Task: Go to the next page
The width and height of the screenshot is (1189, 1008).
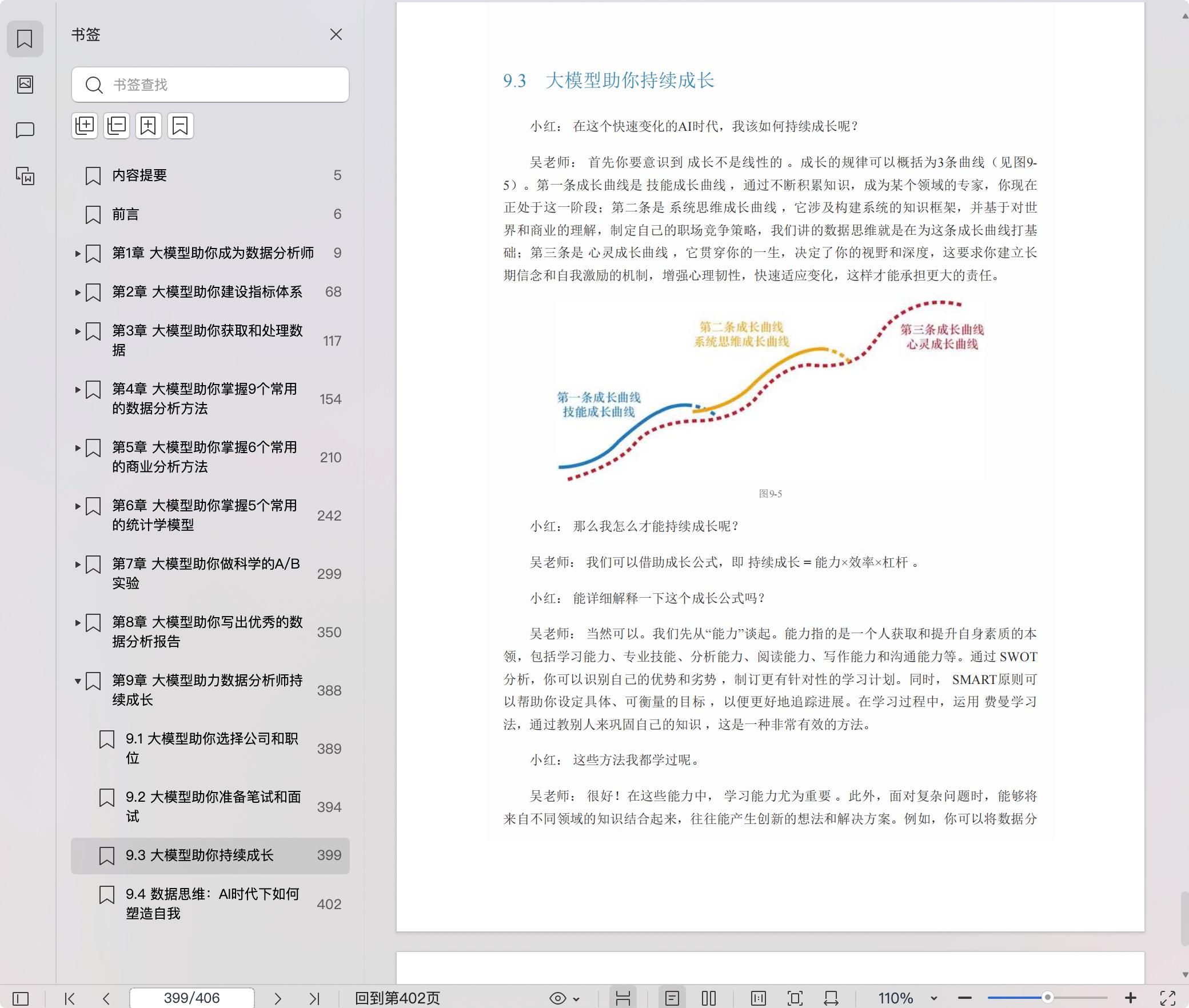Action: click(278, 998)
